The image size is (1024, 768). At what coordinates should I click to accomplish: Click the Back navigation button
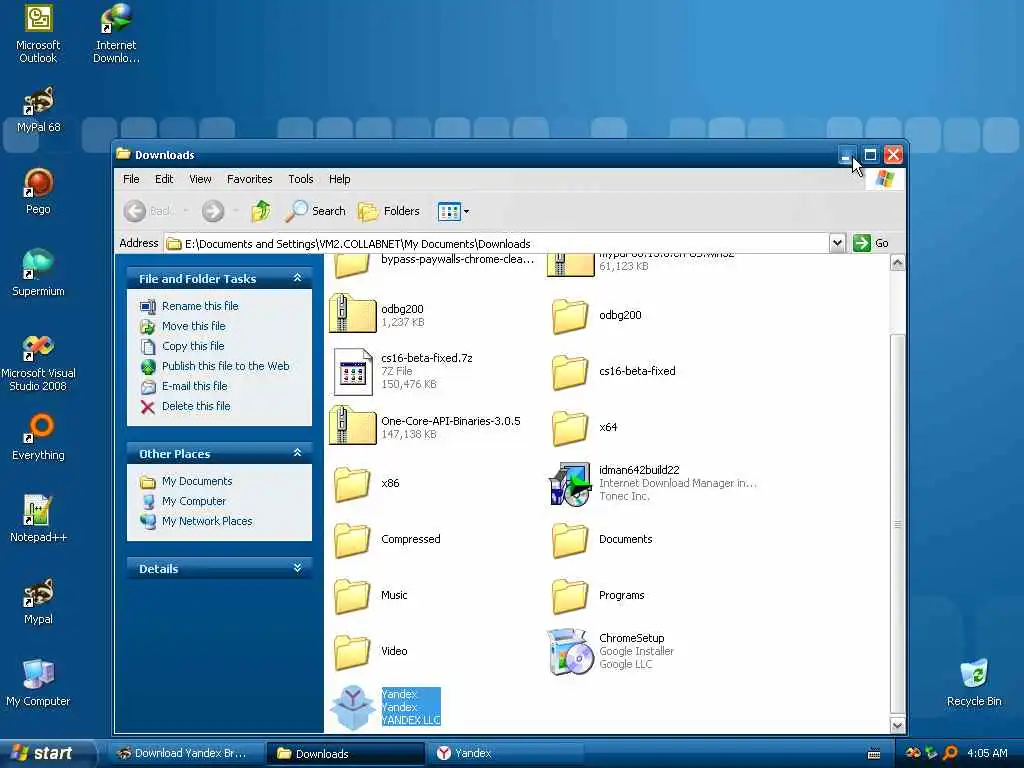(x=148, y=211)
